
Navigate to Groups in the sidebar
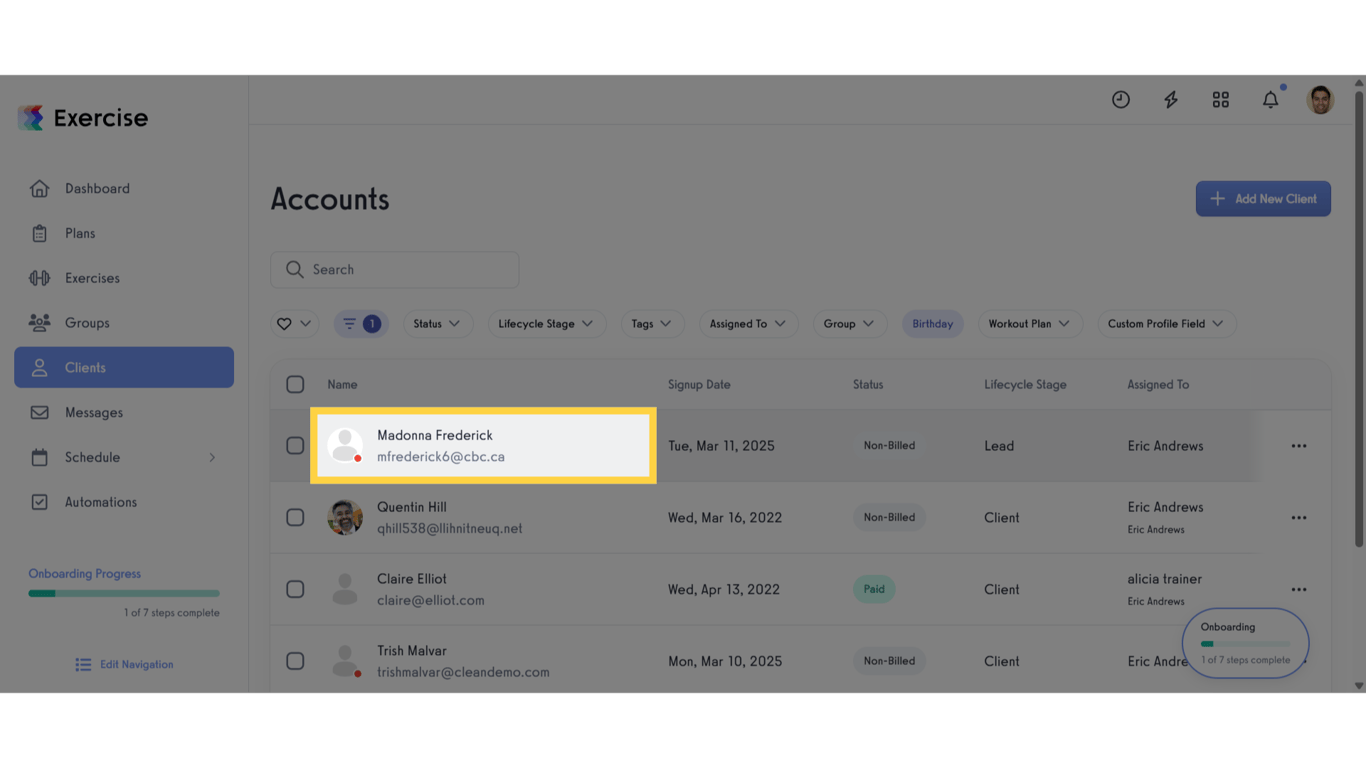[x=87, y=322]
